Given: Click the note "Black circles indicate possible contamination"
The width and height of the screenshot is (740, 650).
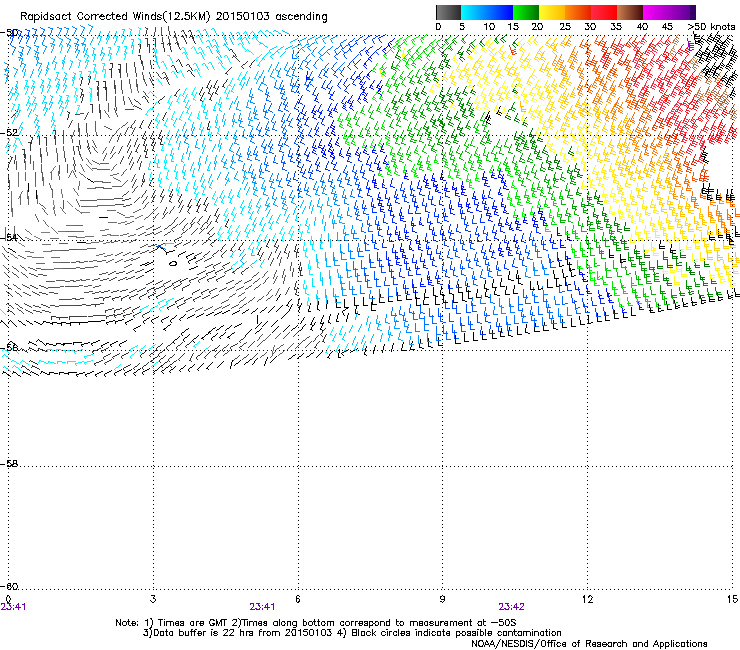Looking at the screenshot, I should click(x=456, y=633).
